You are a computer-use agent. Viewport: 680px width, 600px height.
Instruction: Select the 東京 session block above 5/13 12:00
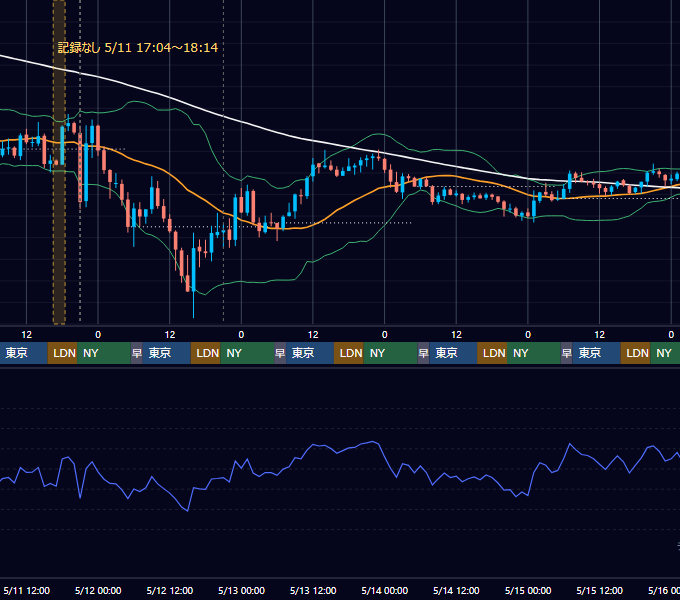click(x=310, y=353)
